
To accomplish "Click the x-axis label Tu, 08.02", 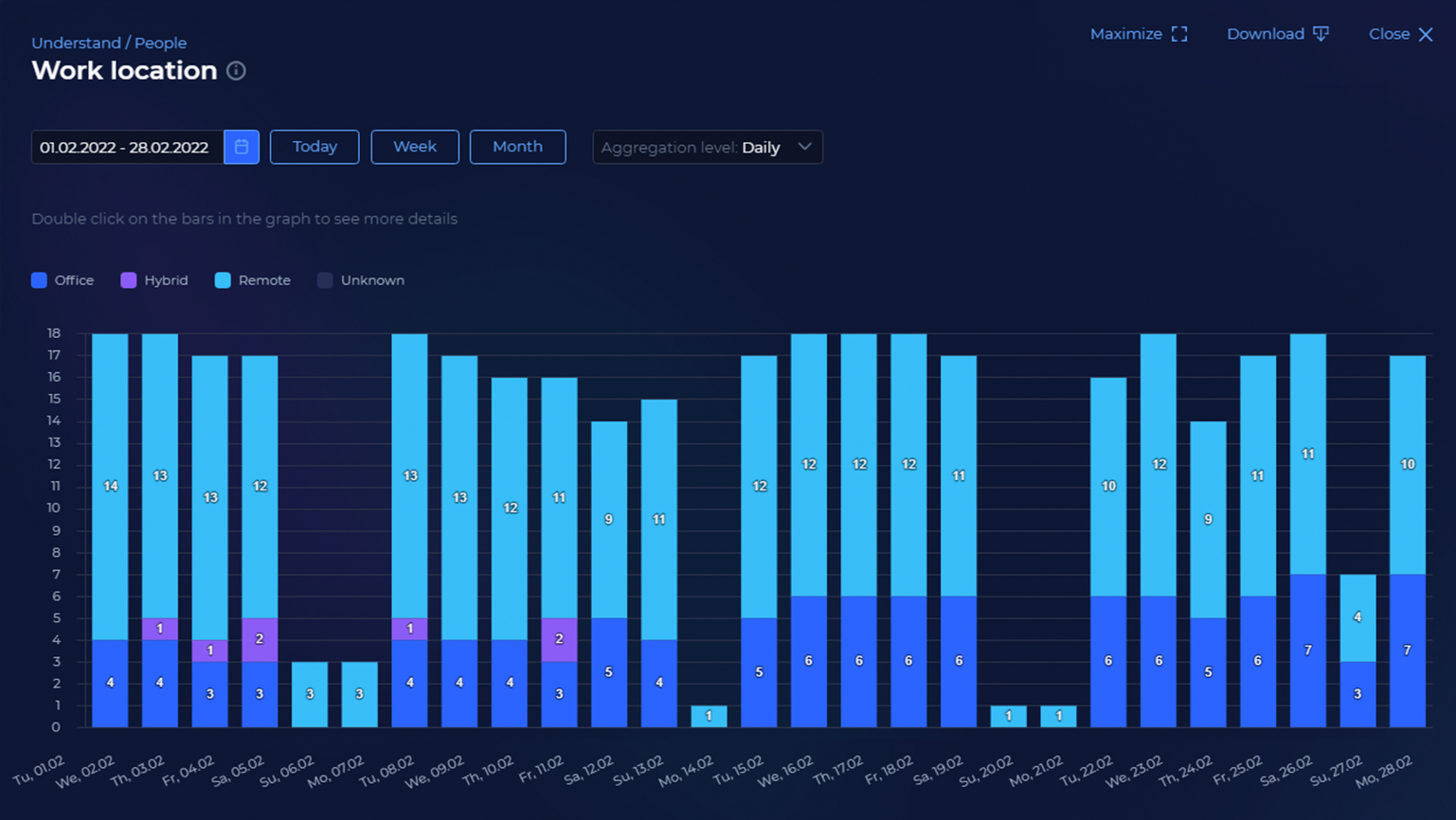I will point(386,772).
